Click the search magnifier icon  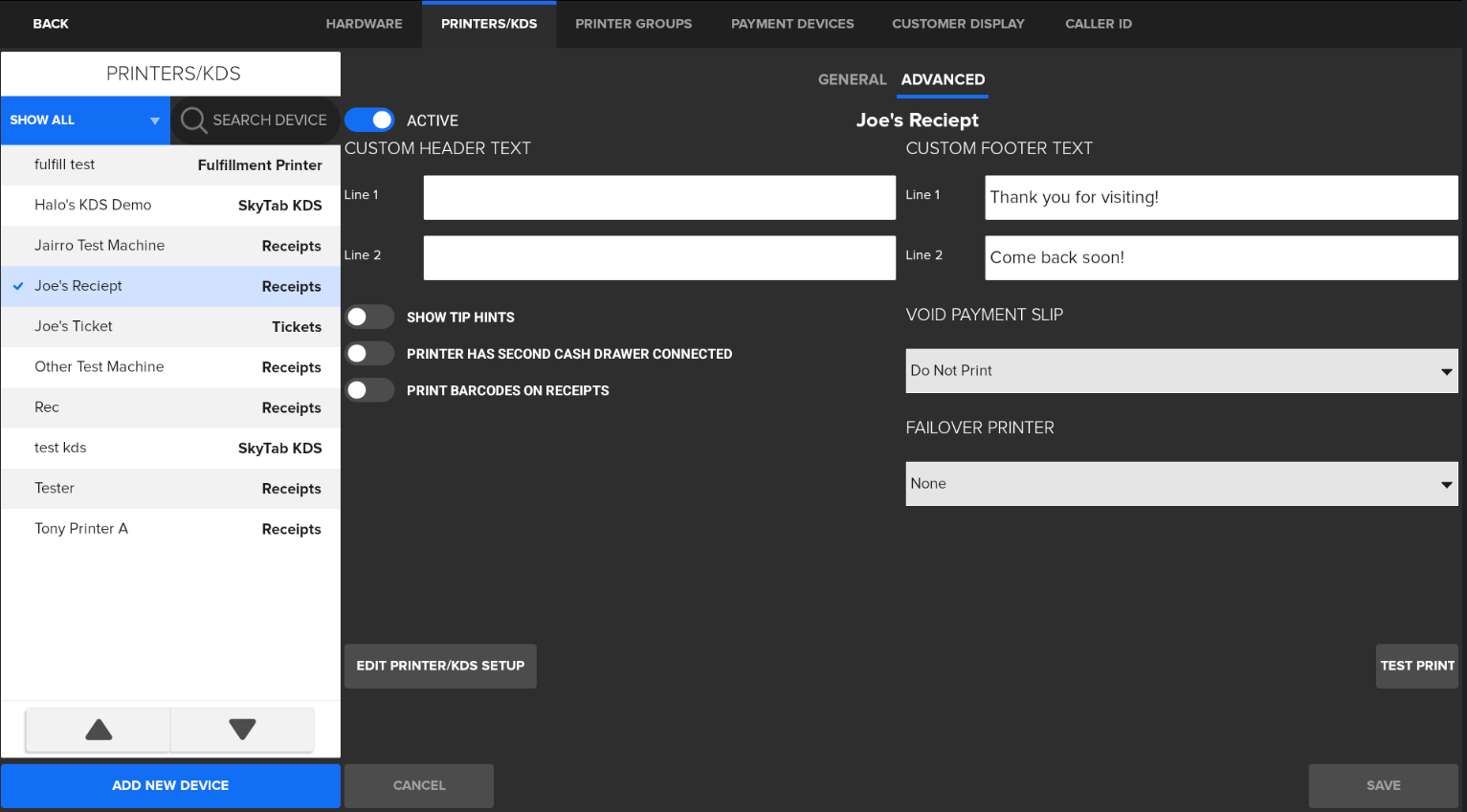193,121
